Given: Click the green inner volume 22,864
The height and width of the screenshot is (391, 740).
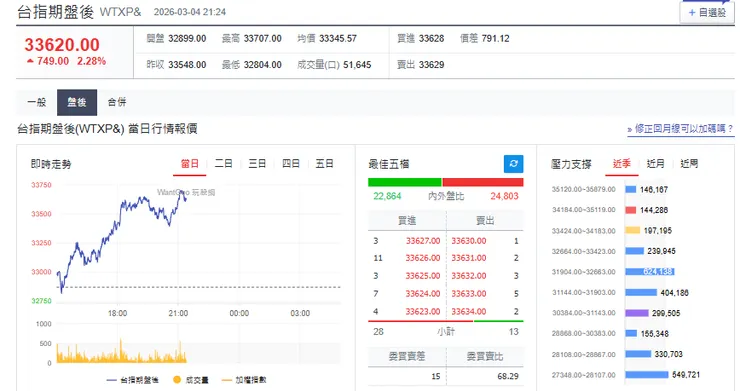Looking at the screenshot, I should click(387, 196).
